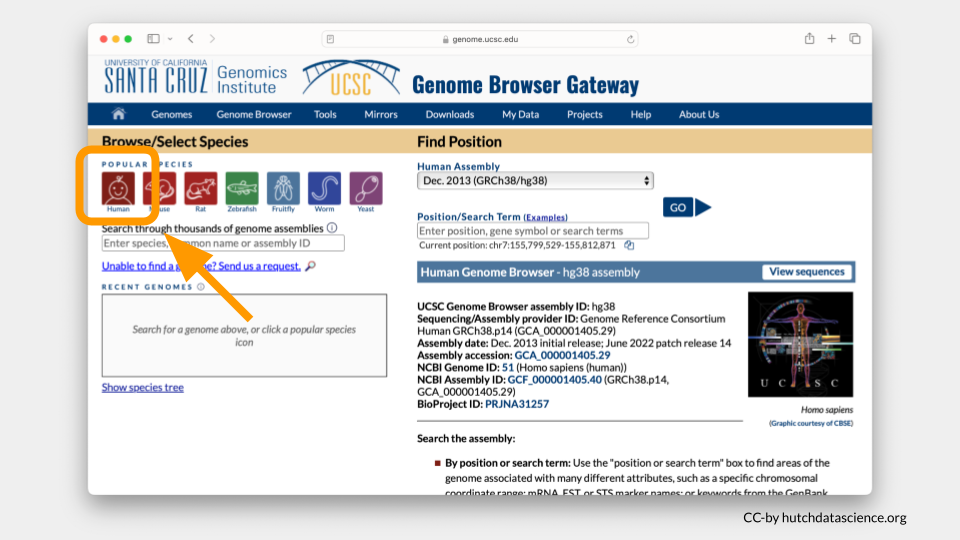Show the Safari tab overview

[x=855, y=39]
